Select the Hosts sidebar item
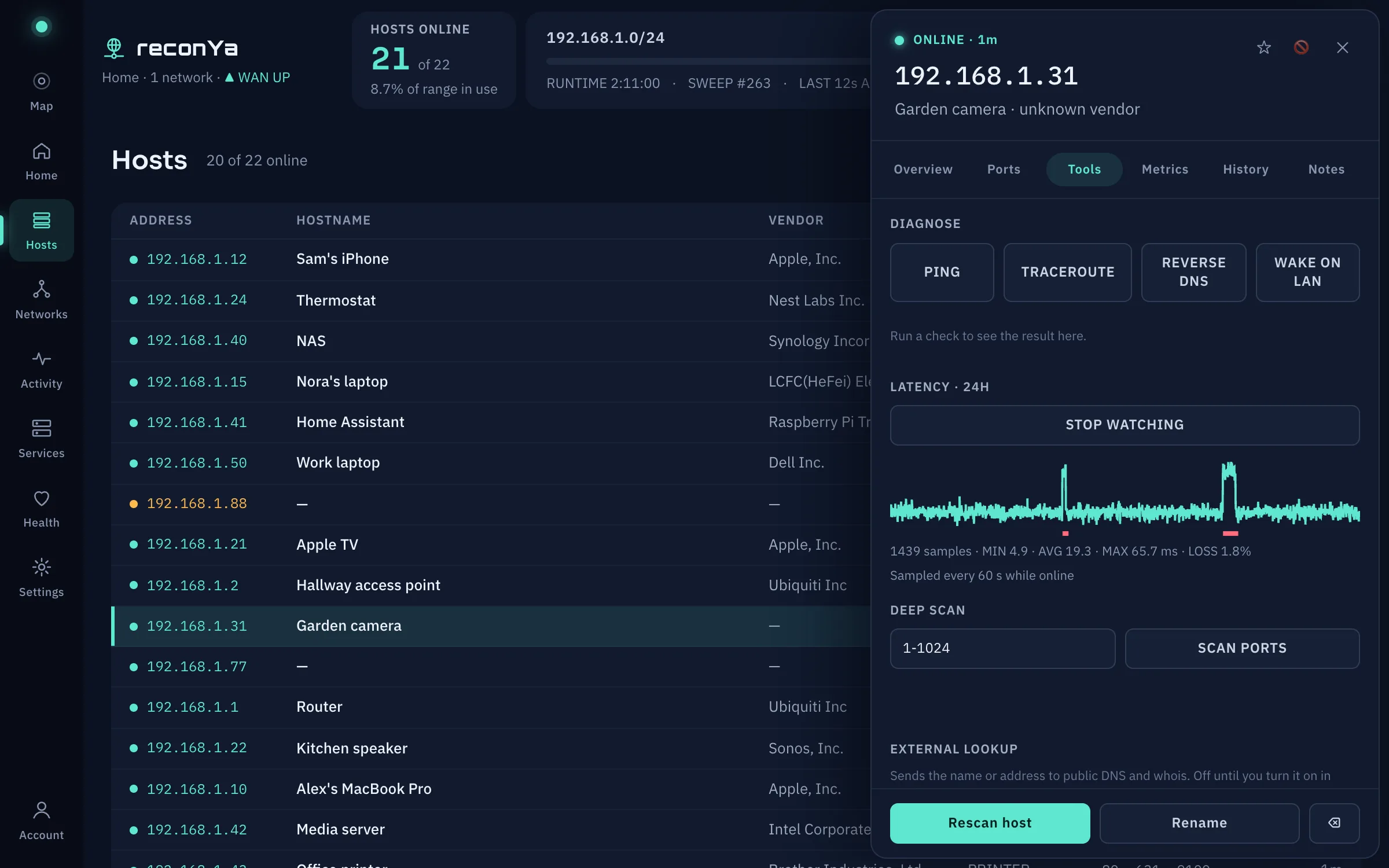Viewport: 1389px width, 868px height. (41, 230)
